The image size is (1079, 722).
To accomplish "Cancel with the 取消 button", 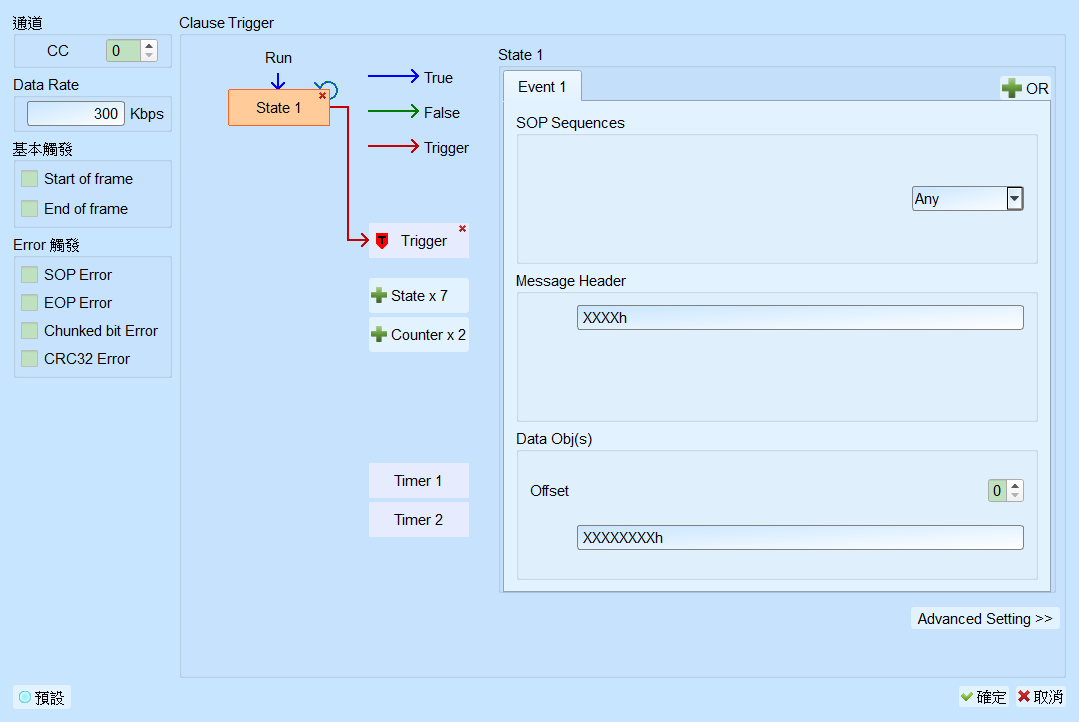I will [x=1040, y=697].
